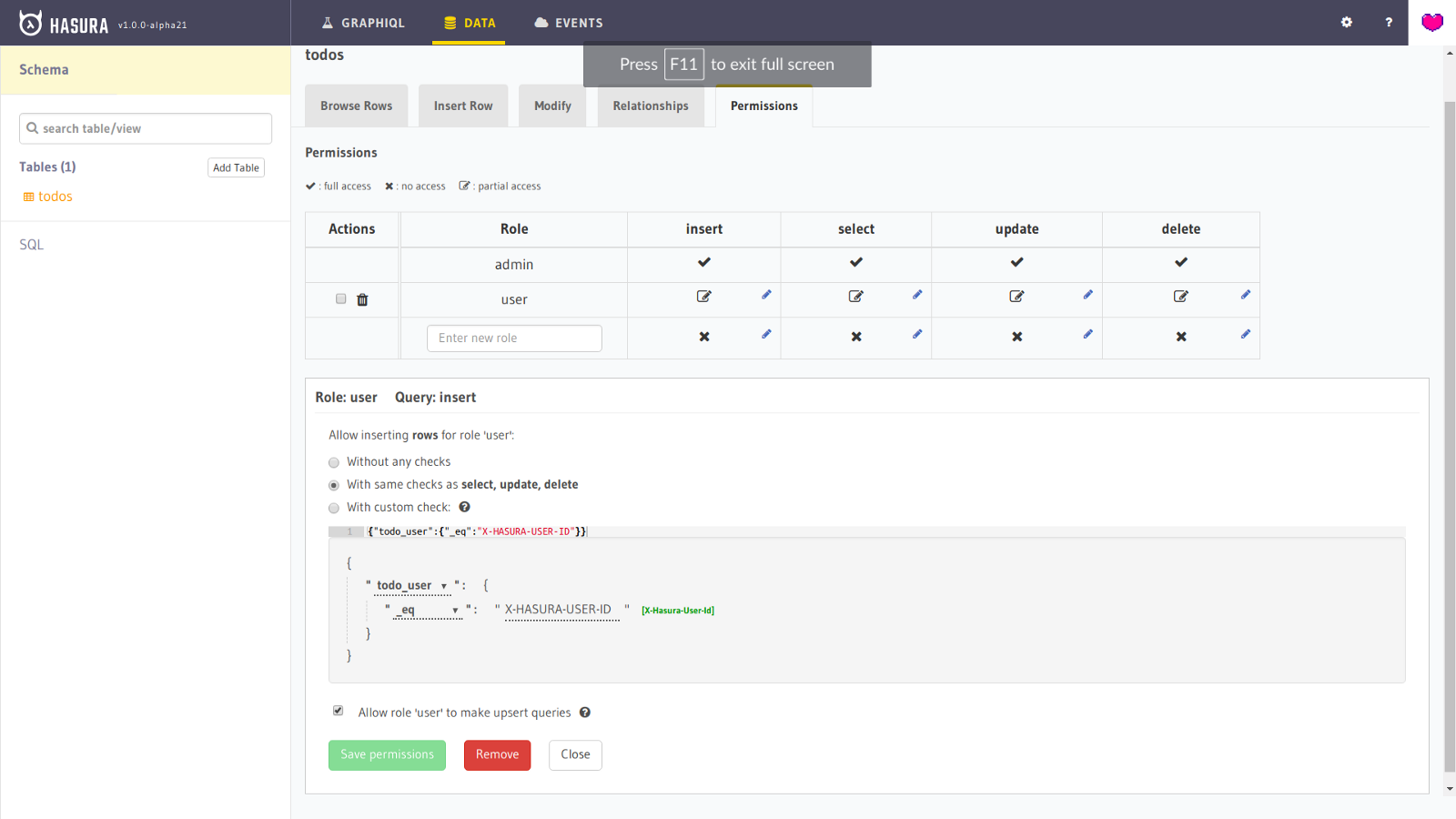This screenshot has width=1456, height=819.
Task: Choose 'With custom check' radio option
Action: (334, 508)
